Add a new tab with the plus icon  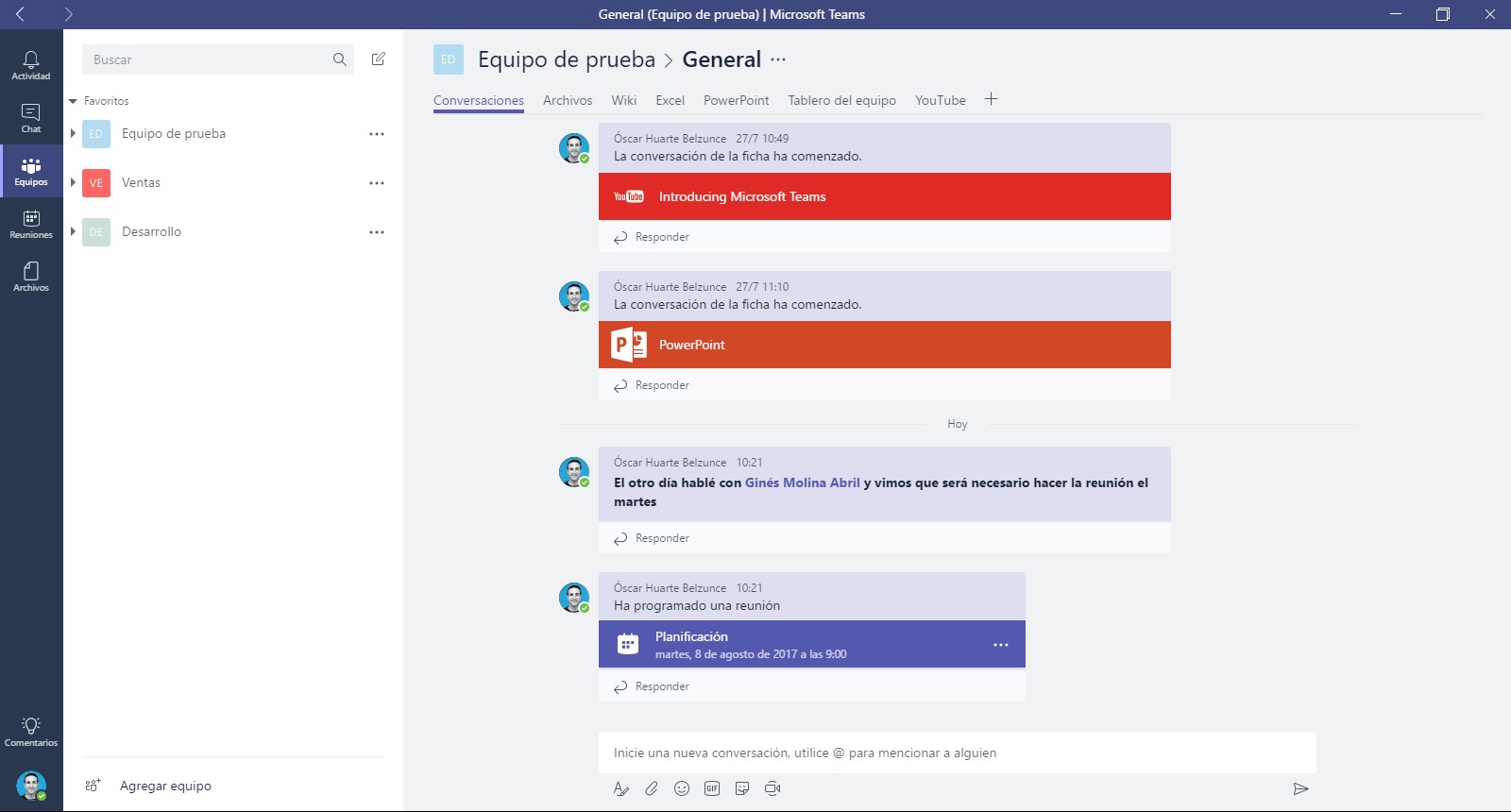991,99
